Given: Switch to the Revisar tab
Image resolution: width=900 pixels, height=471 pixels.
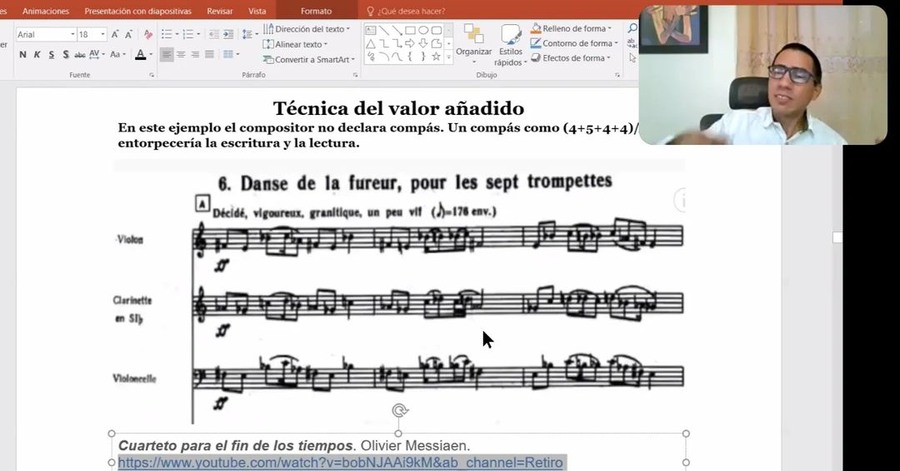Looking at the screenshot, I should tap(220, 11).
